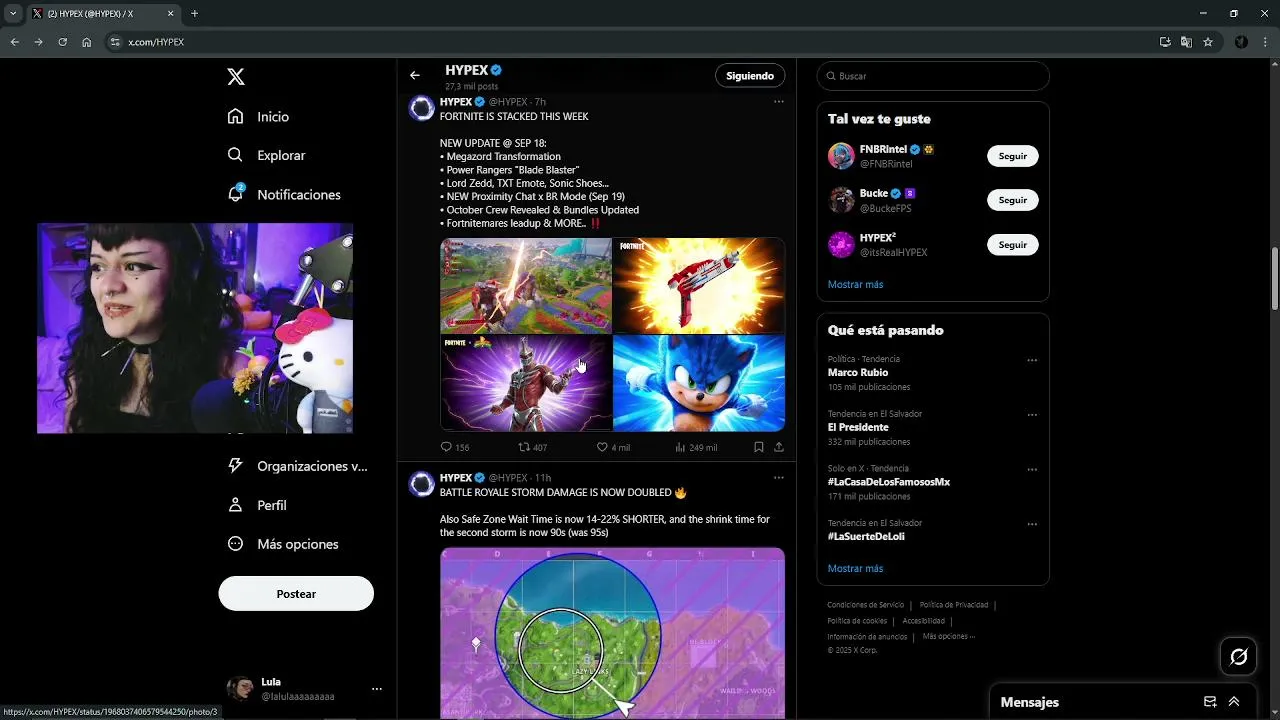1280x720 pixels.
Task: Click translate page icon in address bar
Action: click(1186, 42)
